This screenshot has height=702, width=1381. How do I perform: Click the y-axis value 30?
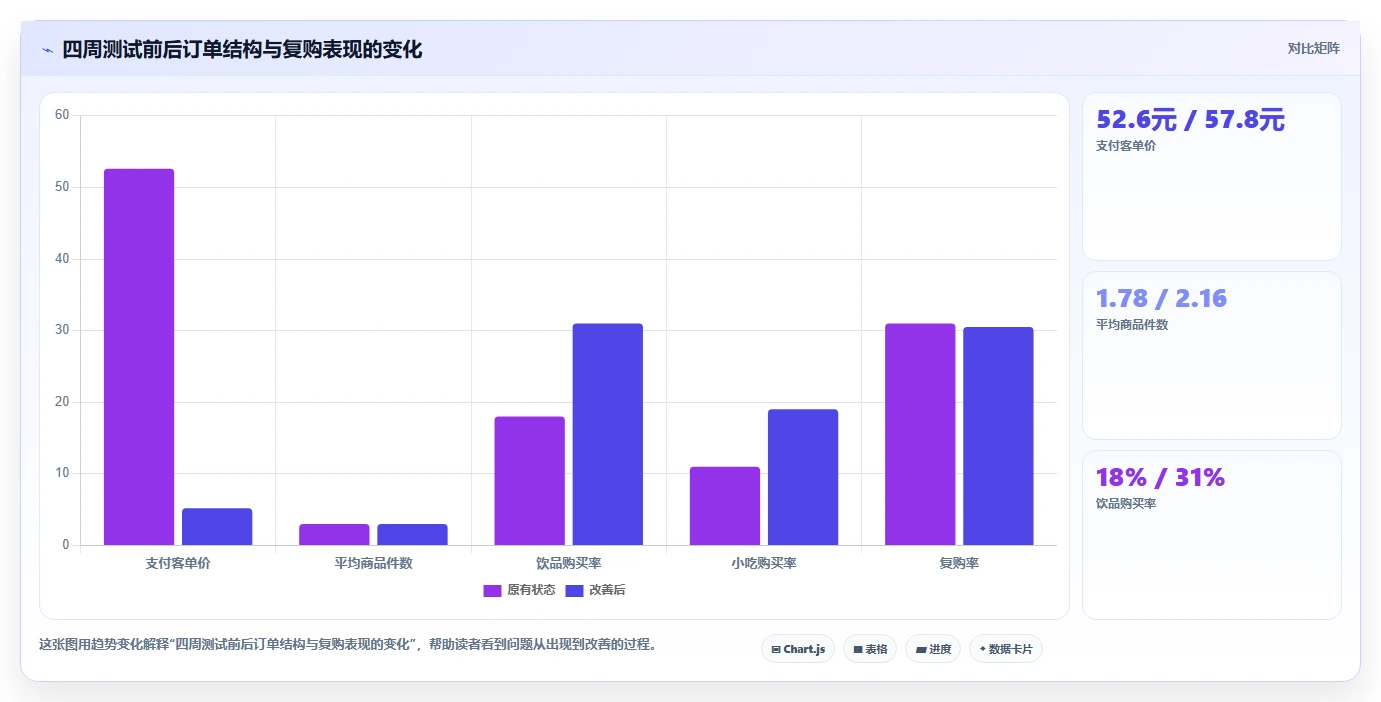point(62,330)
